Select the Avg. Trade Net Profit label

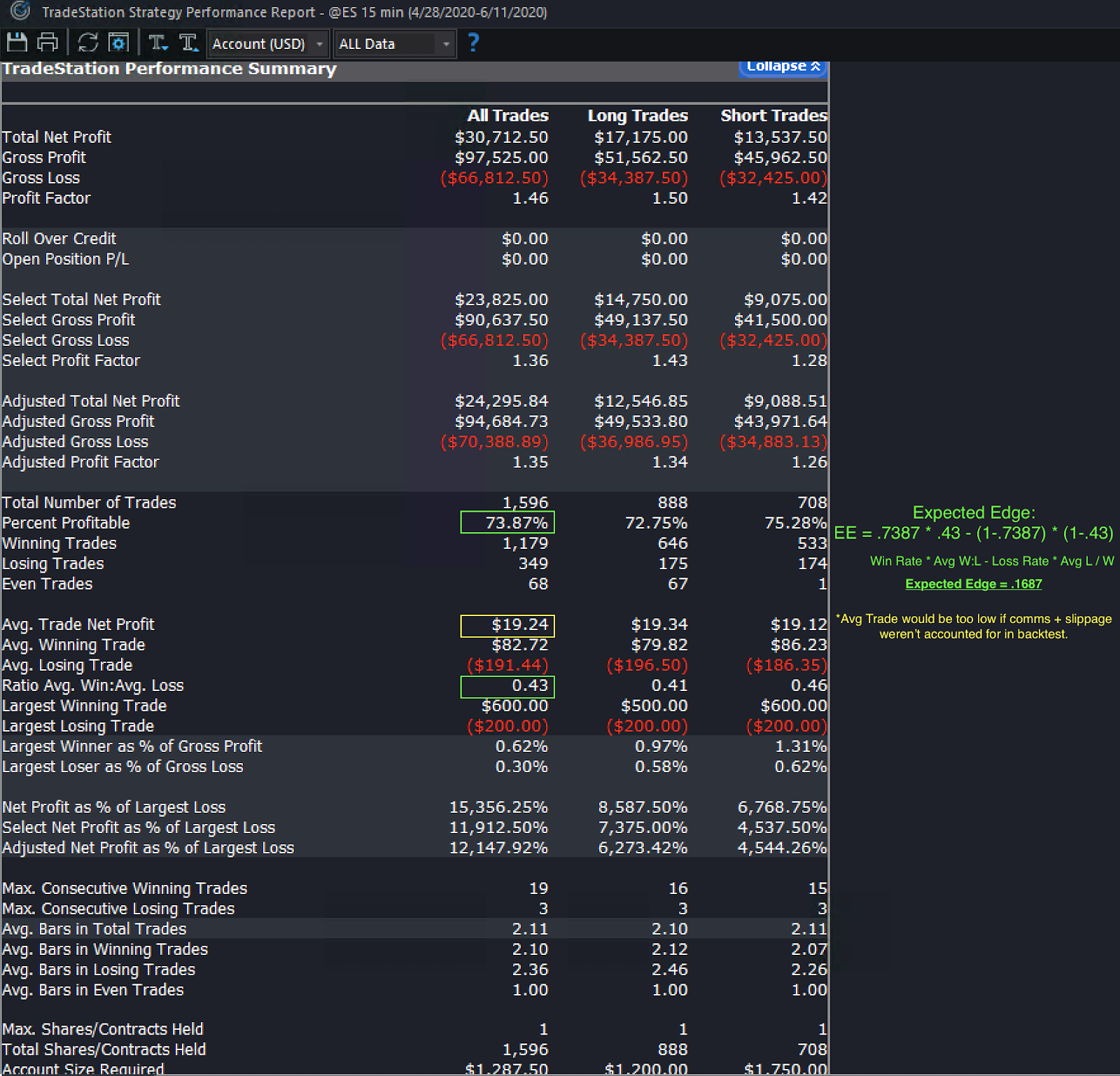78,624
